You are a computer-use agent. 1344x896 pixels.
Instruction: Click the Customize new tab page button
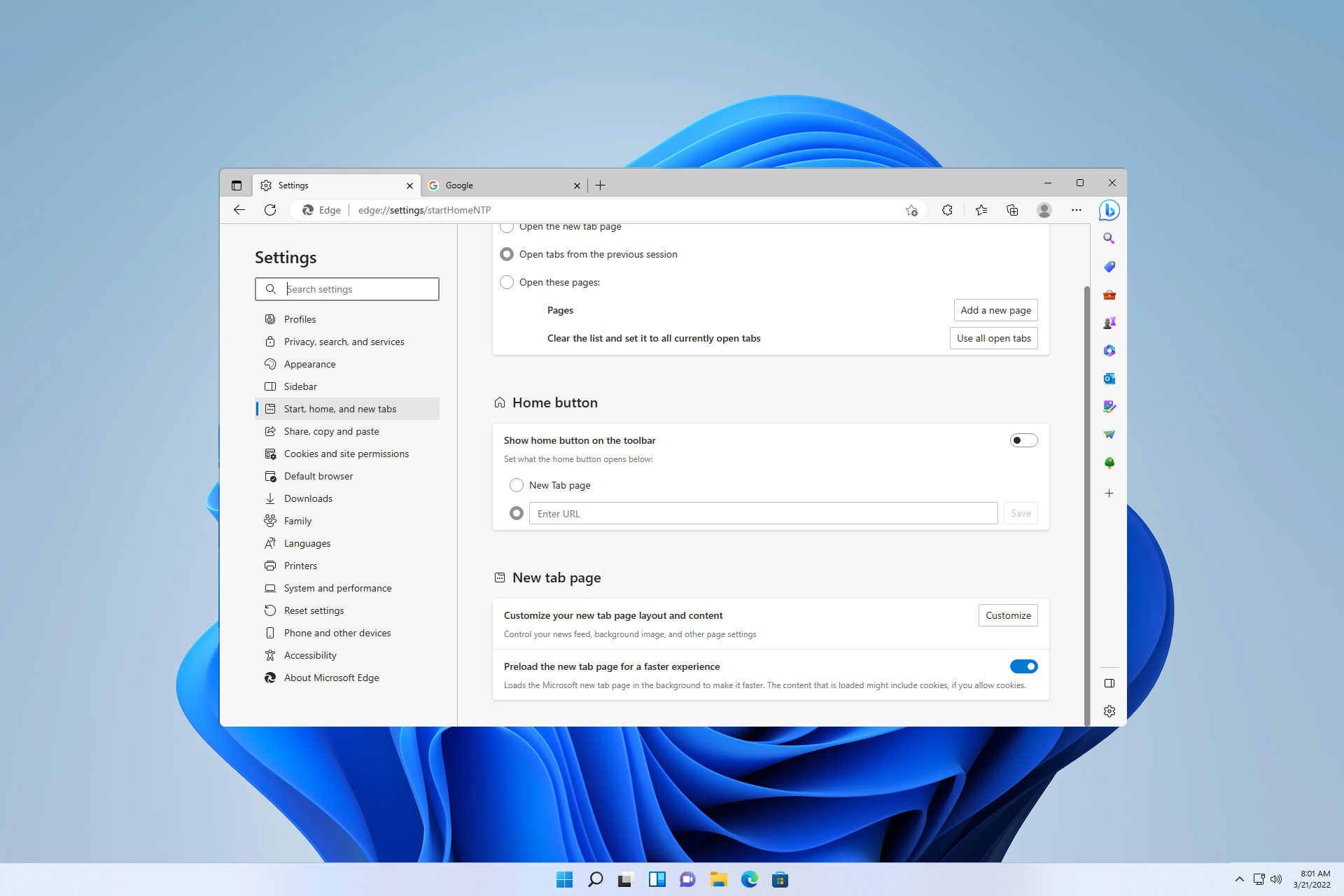(x=1008, y=615)
